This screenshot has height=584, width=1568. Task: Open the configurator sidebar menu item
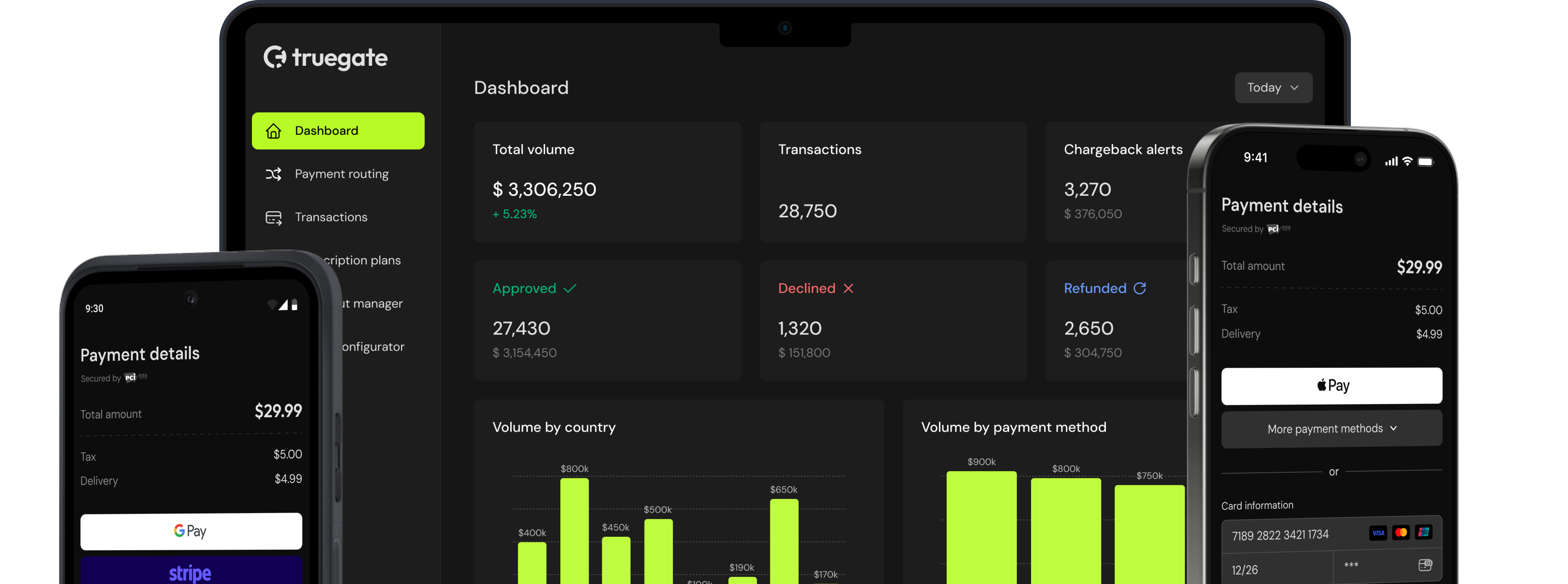[373, 347]
